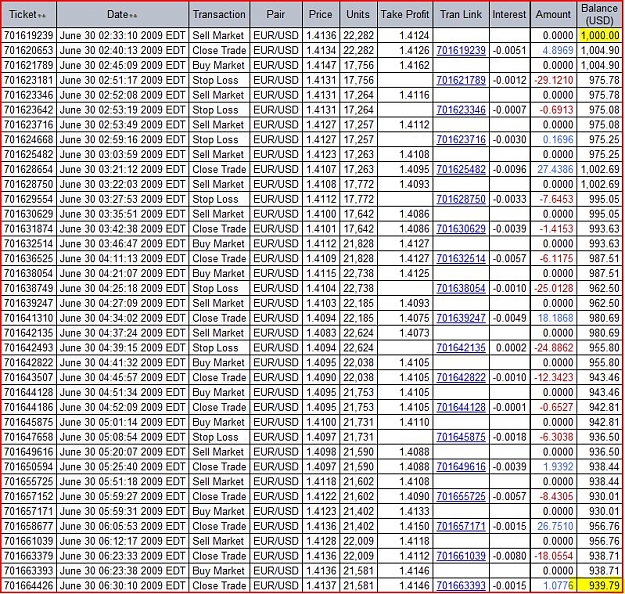Select ticket number 701628654
Viewport: 625px width, 594px height.
point(29,169)
